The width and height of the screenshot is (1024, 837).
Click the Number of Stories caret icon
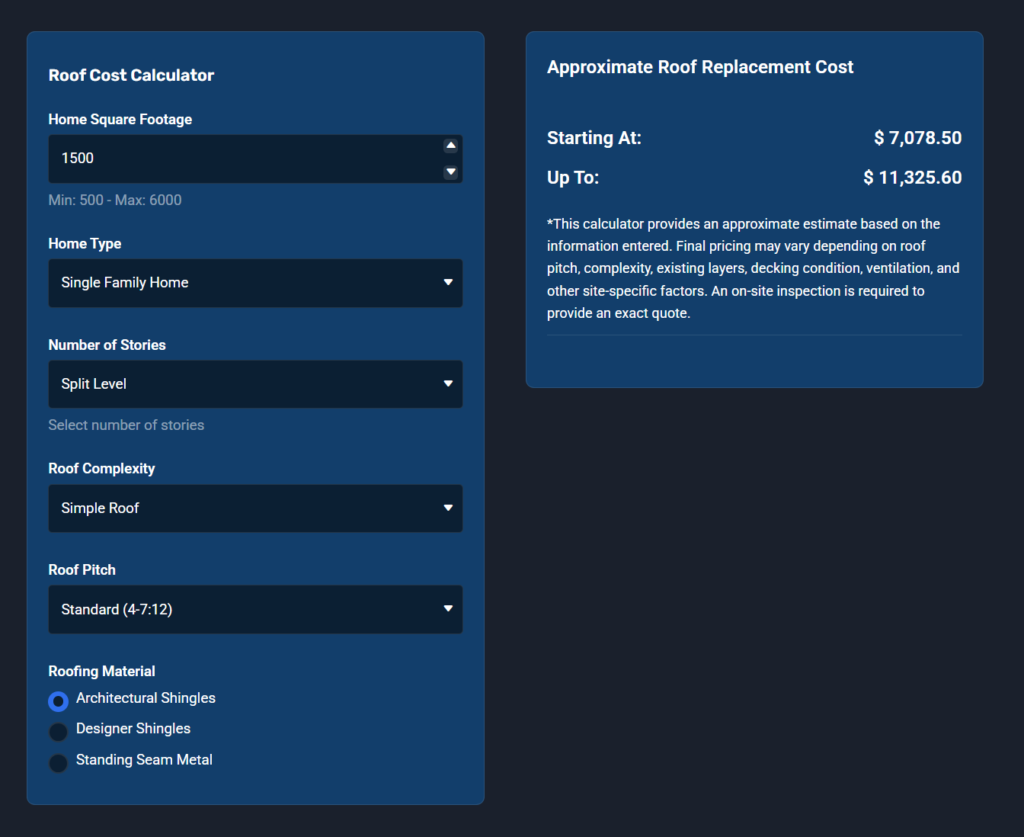coord(448,384)
